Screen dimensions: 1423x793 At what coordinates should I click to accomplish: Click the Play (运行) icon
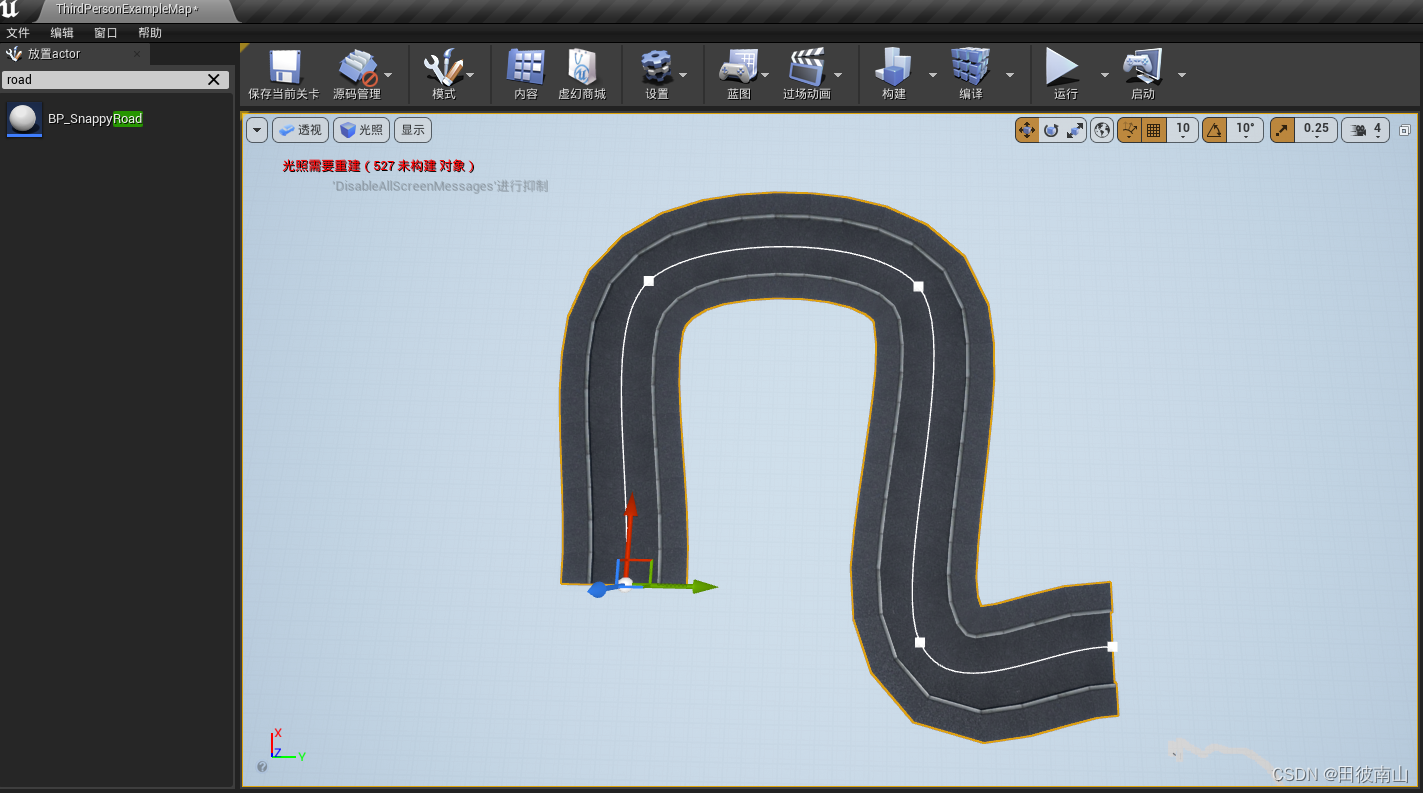[1063, 67]
